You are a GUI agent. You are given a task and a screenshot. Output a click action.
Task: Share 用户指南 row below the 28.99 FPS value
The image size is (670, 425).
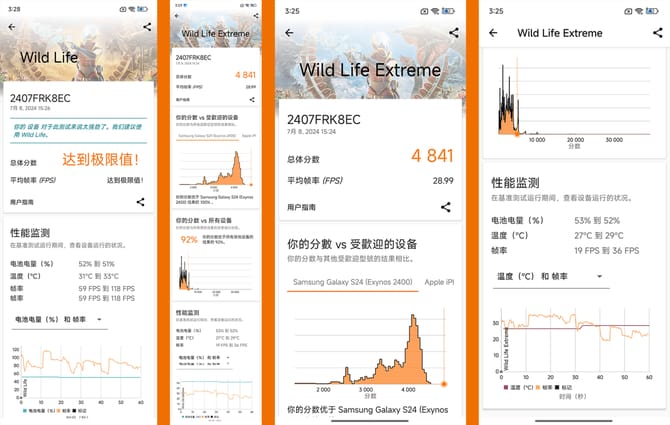coord(445,207)
